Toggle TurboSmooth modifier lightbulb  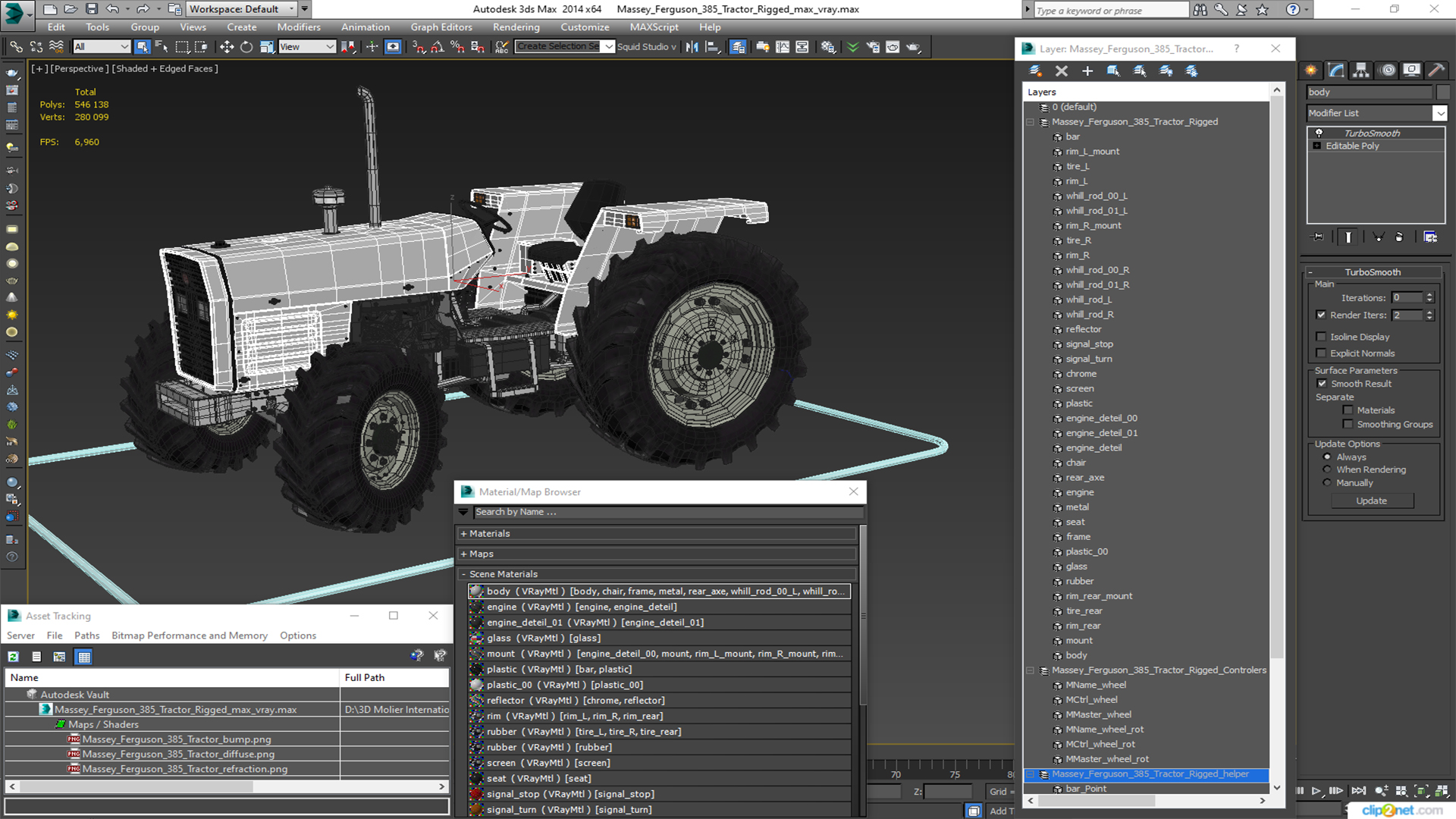point(1319,133)
